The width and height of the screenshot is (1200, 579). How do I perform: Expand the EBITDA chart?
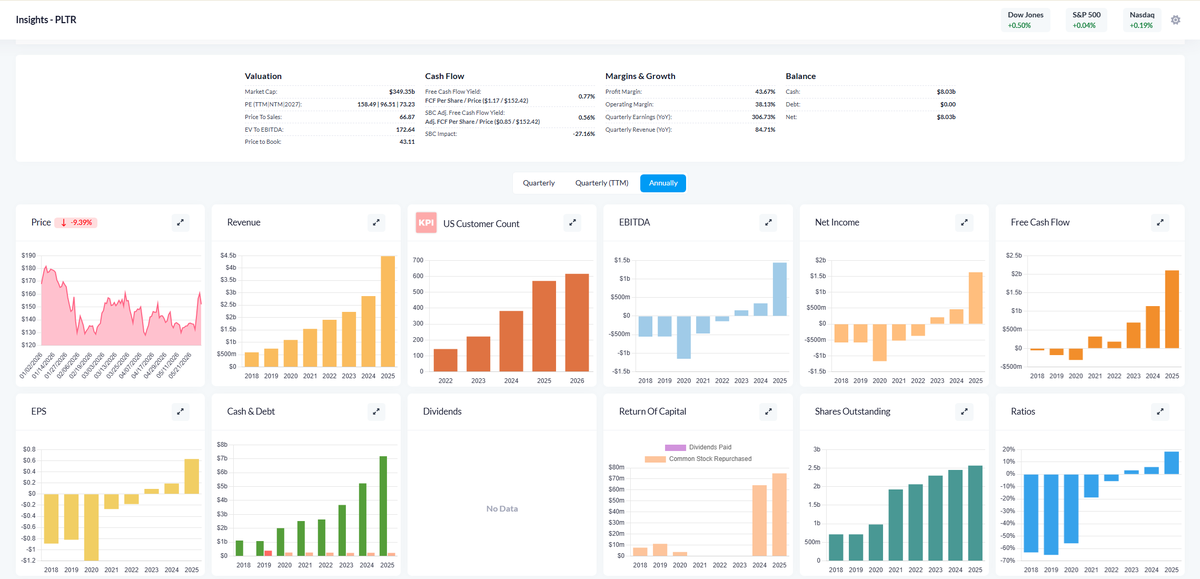point(768,223)
